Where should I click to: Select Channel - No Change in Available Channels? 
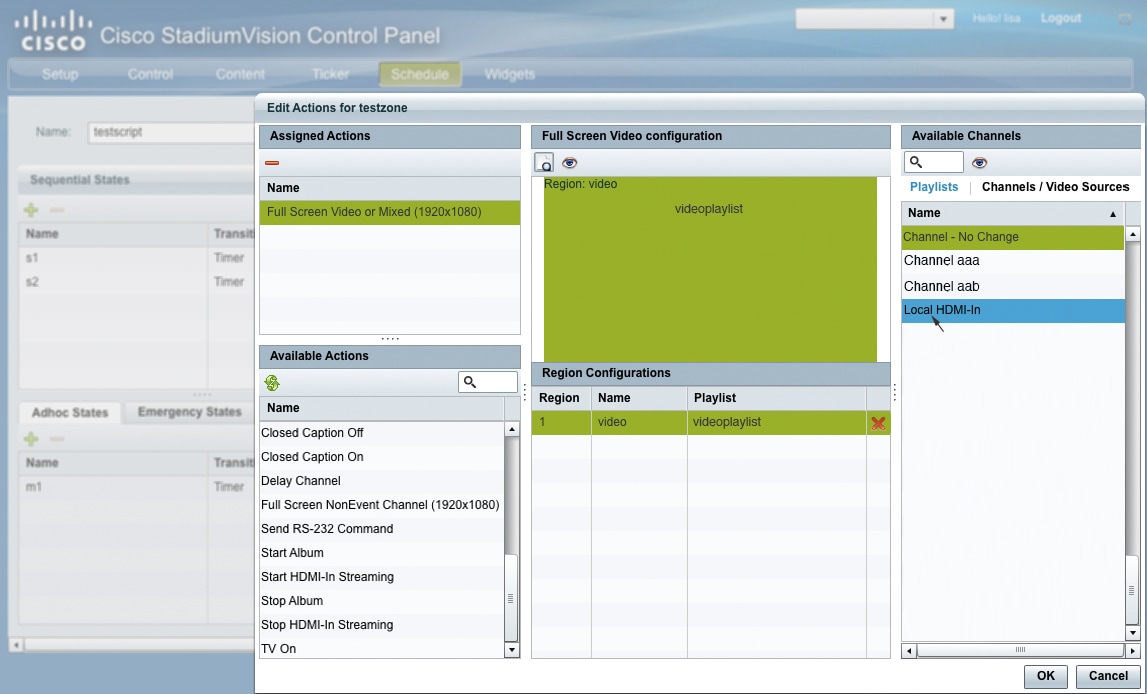pyautogui.click(x=1013, y=237)
